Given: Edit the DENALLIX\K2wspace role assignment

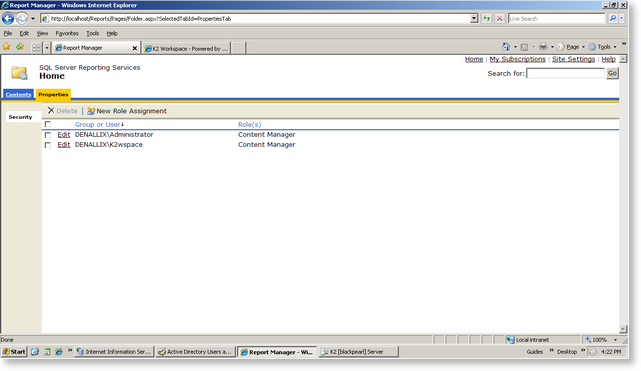Looking at the screenshot, I should pyautogui.click(x=64, y=145).
